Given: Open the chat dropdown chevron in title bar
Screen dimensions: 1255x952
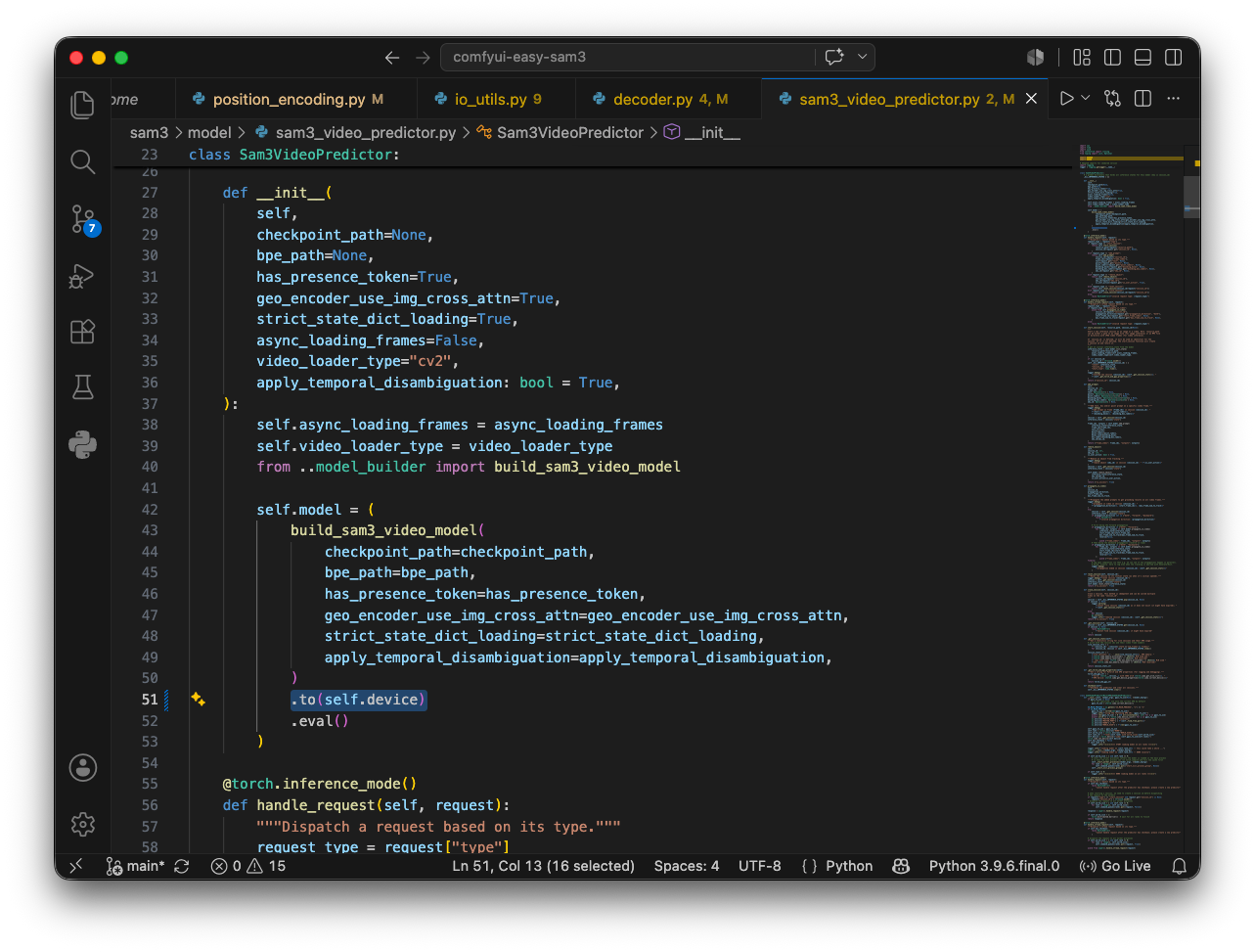Looking at the screenshot, I should click(x=862, y=57).
